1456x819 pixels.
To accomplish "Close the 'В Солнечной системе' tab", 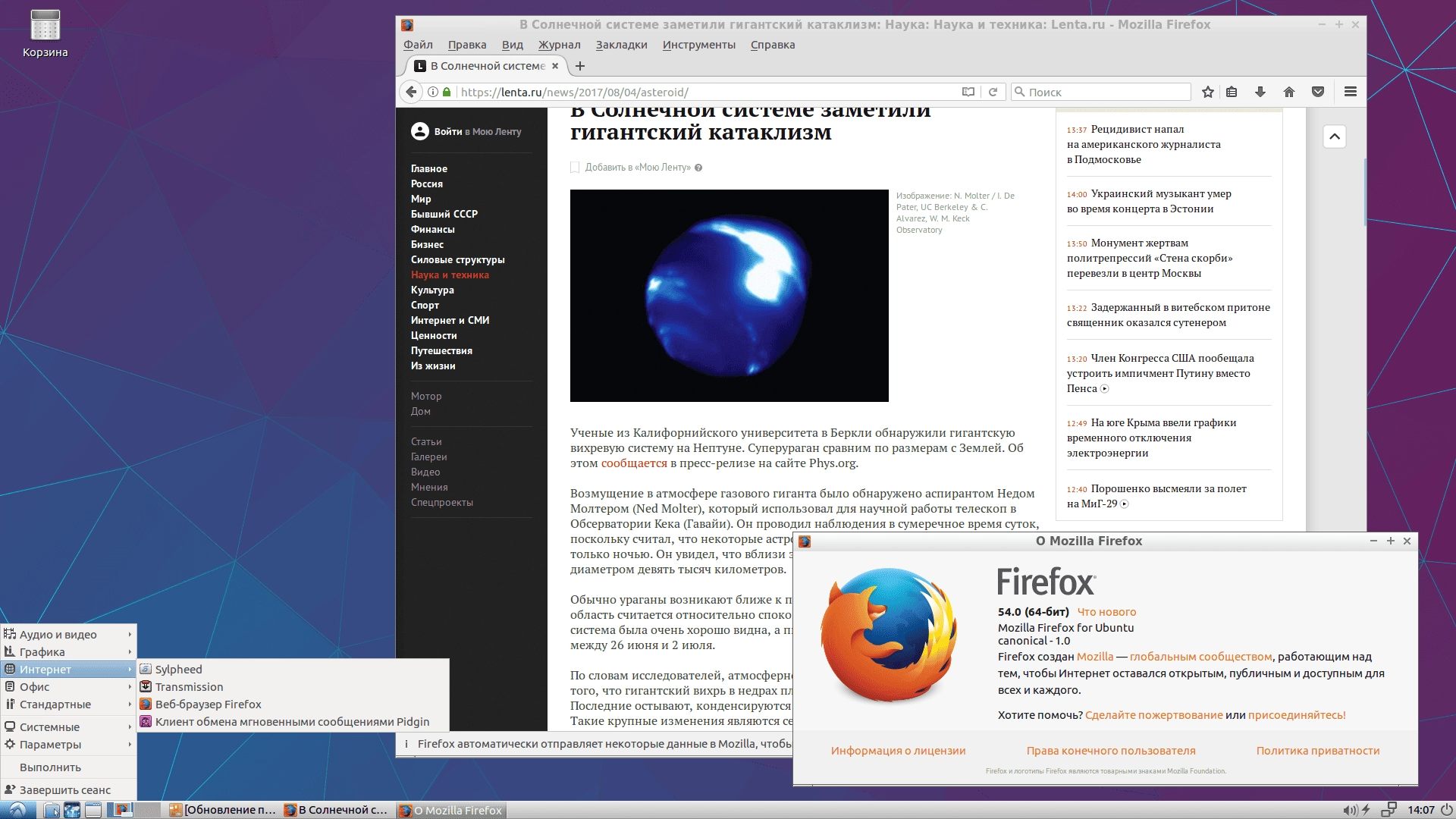I will [x=555, y=66].
